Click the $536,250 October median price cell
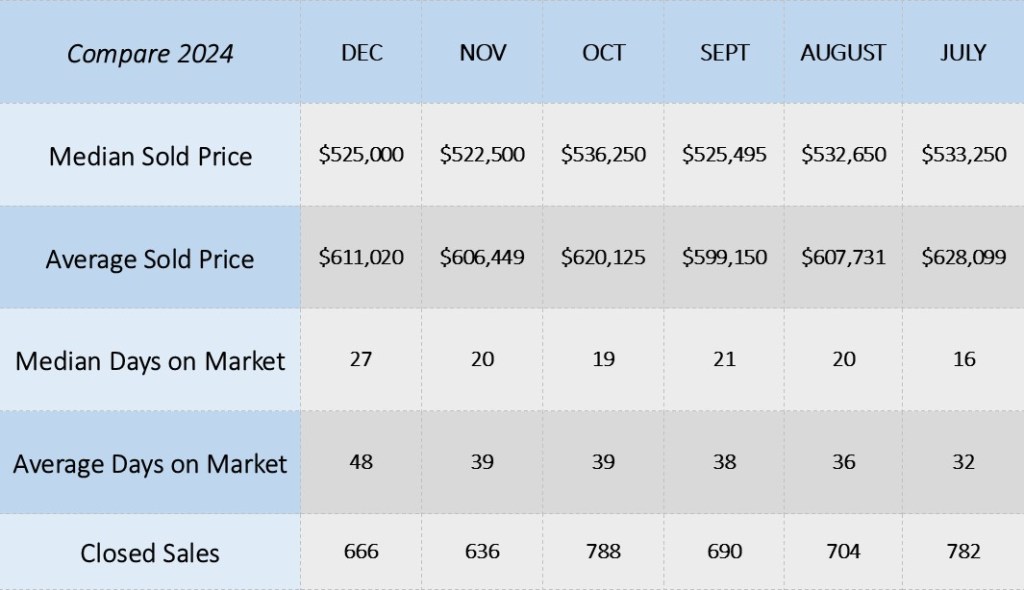 pyautogui.click(x=603, y=155)
